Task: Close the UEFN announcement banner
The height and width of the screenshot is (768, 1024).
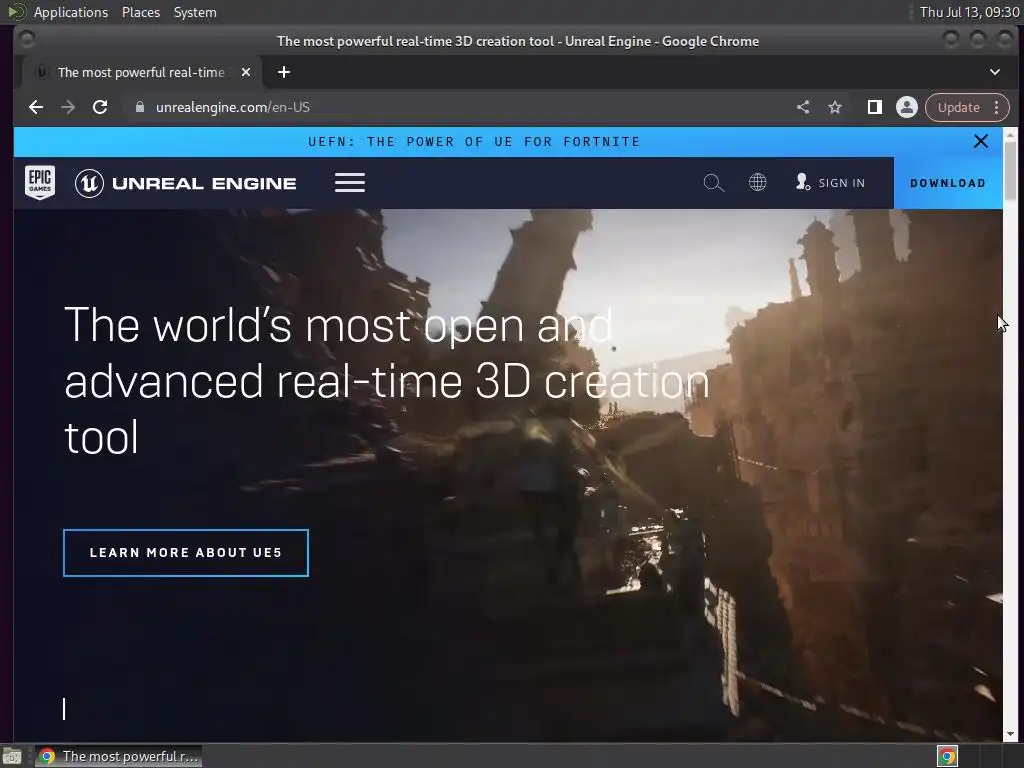Action: (x=980, y=141)
